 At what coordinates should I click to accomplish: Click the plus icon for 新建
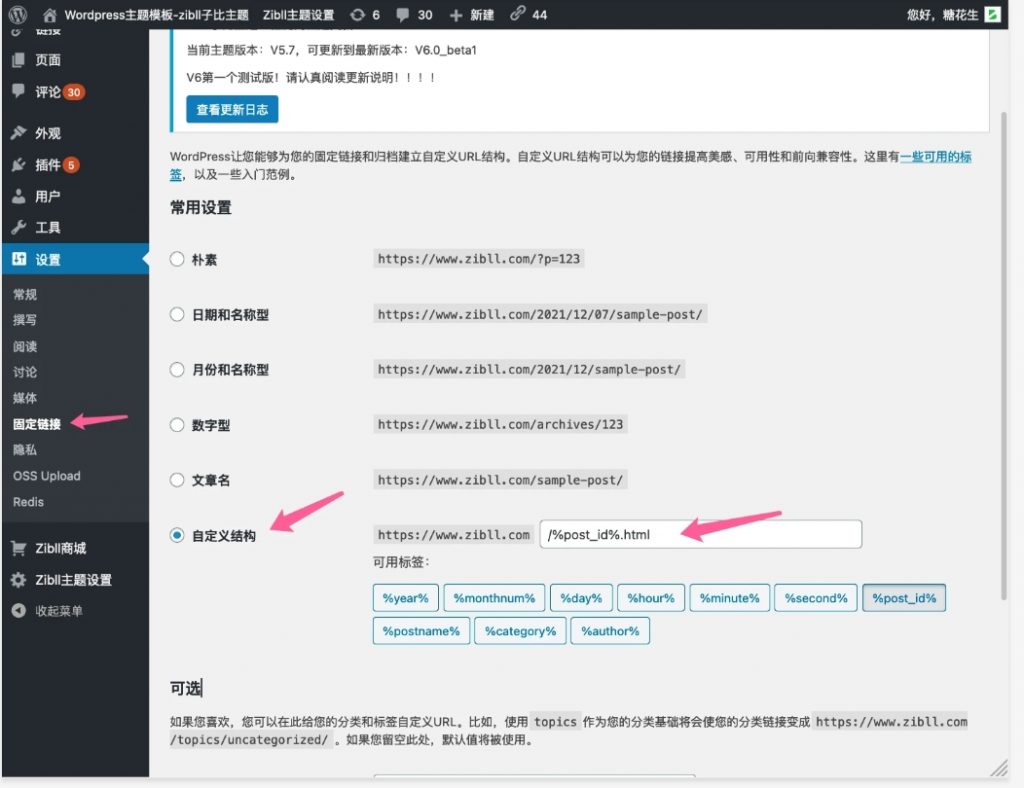coord(456,15)
